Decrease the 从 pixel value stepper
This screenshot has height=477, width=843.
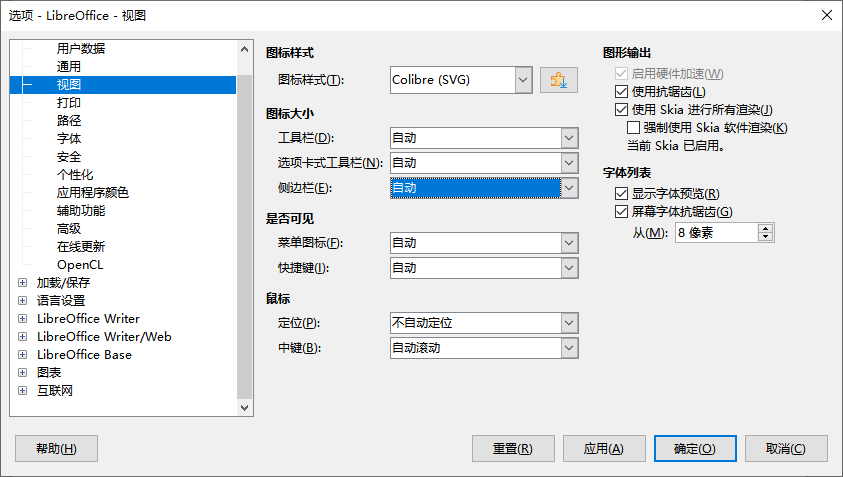pyautogui.click(x=766, y=237)
